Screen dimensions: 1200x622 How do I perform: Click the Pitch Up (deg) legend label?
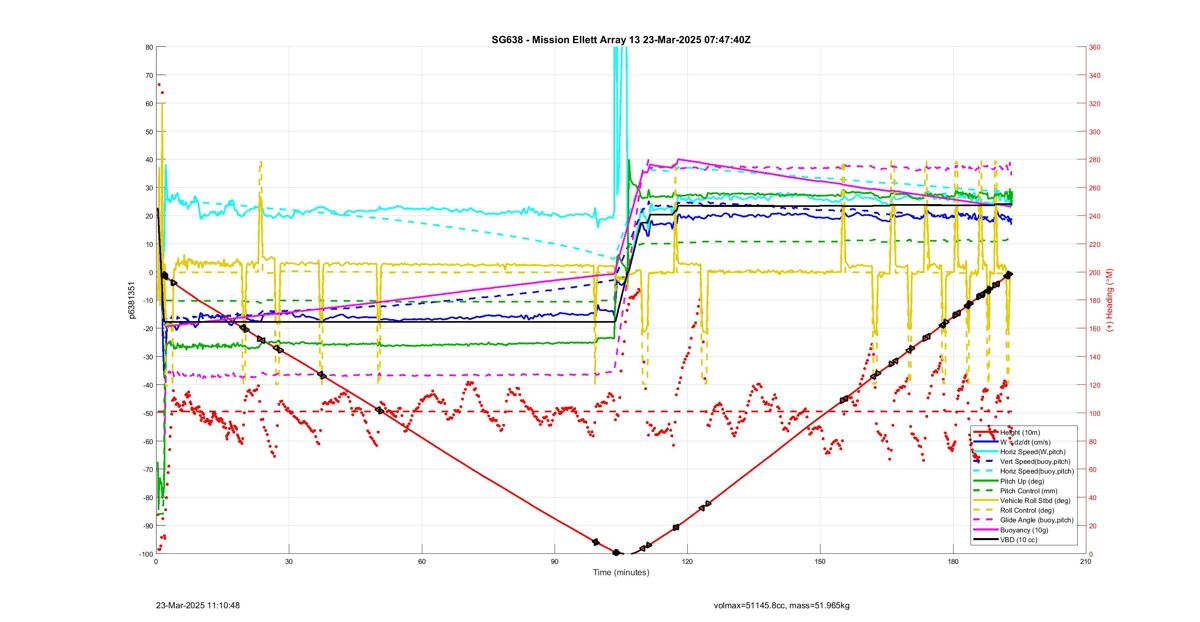1022,481
